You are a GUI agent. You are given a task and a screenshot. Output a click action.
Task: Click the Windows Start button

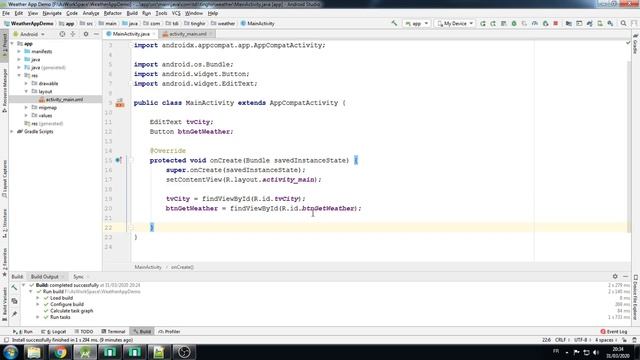tap(10, 352)
